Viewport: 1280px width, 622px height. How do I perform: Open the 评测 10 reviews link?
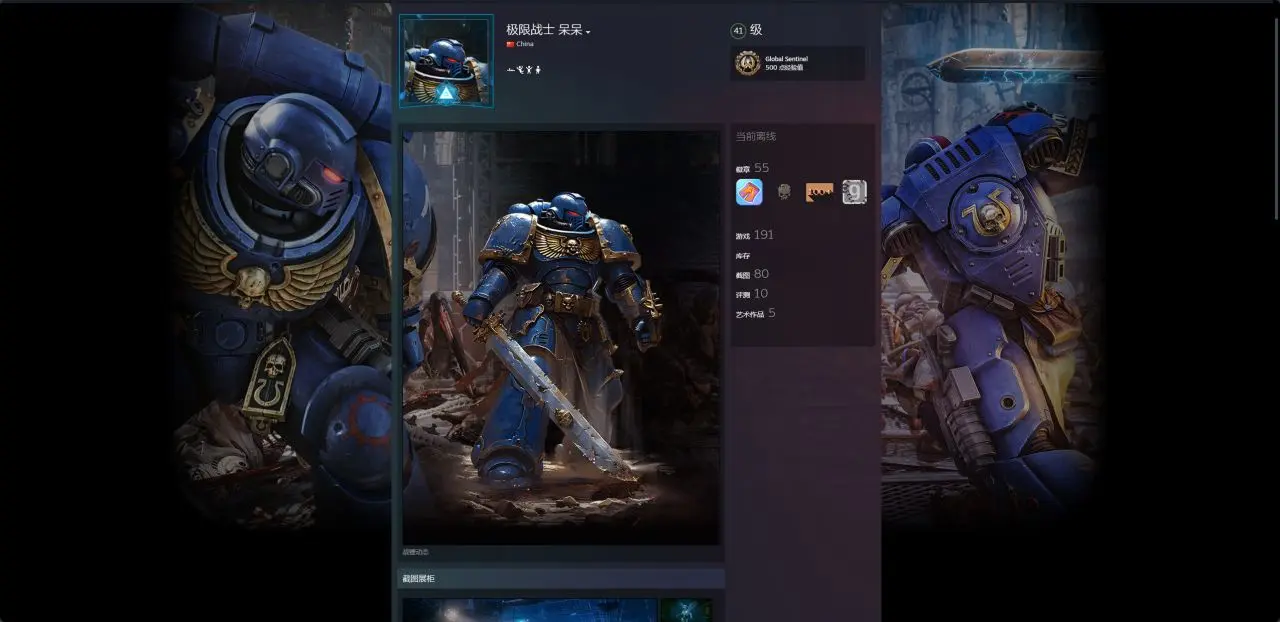click(751, 294)
